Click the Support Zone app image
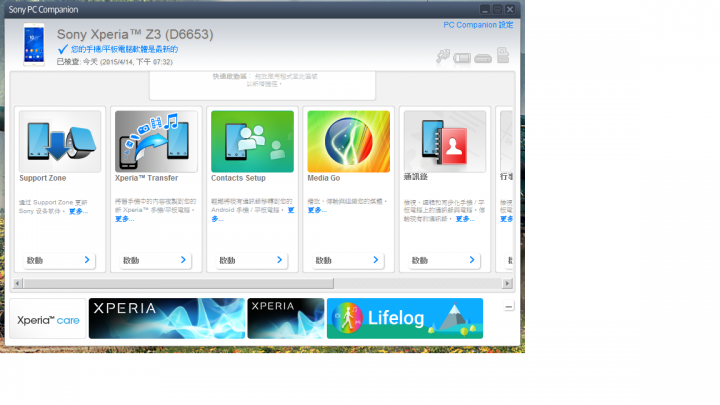This screenshot has height=405, width=720. point(60,141)
